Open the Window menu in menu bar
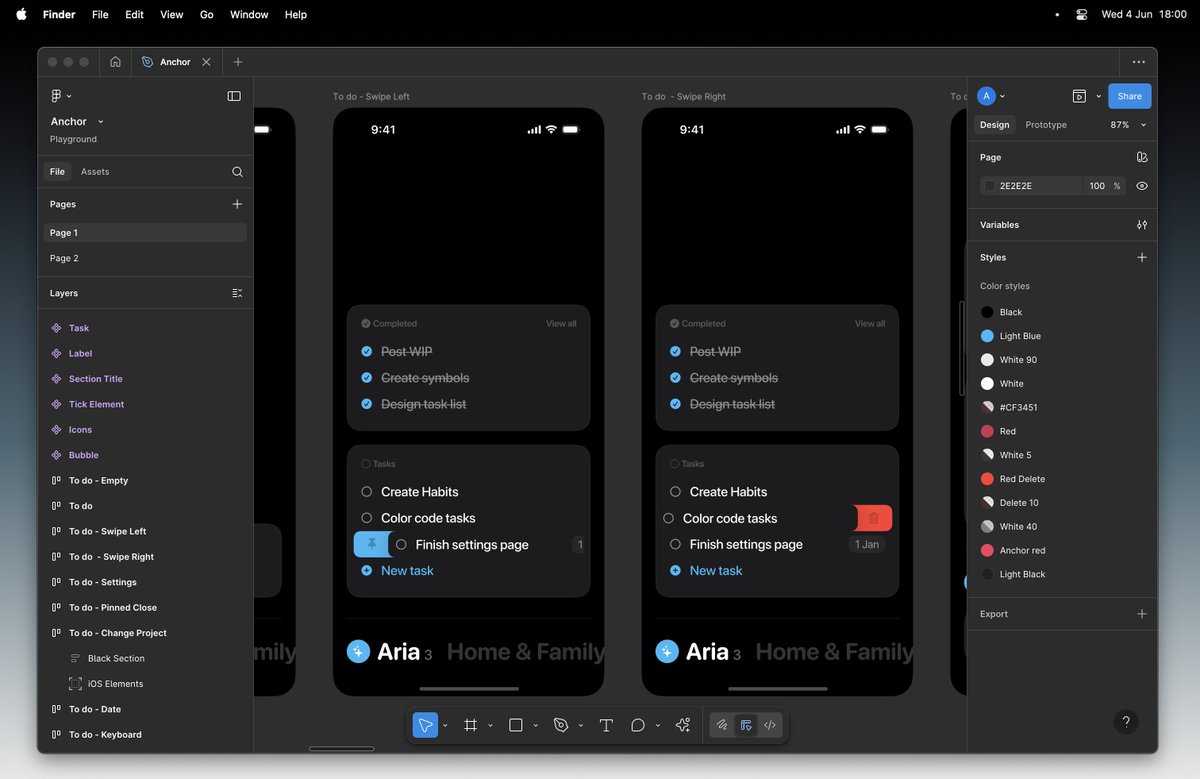This screenshot has height=779, width=1200. click(x=249, y=15)
